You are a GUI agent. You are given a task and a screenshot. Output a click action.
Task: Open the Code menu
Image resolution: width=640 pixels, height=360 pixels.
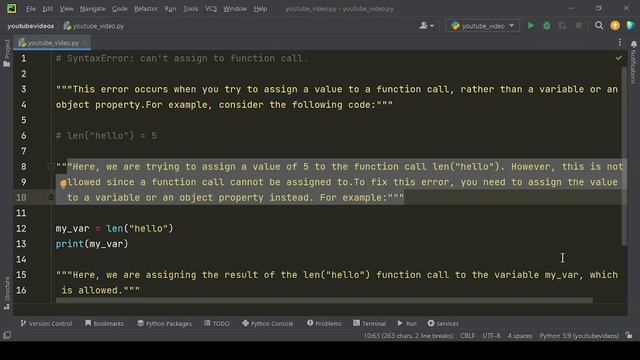pyautogui.click(x=120, y=9)
